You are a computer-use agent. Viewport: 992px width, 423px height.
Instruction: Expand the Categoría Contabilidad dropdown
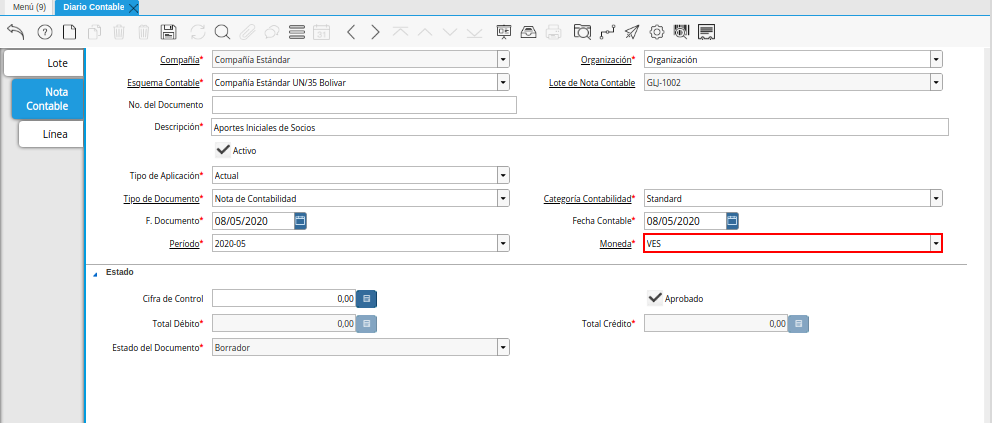click(936, 199)
